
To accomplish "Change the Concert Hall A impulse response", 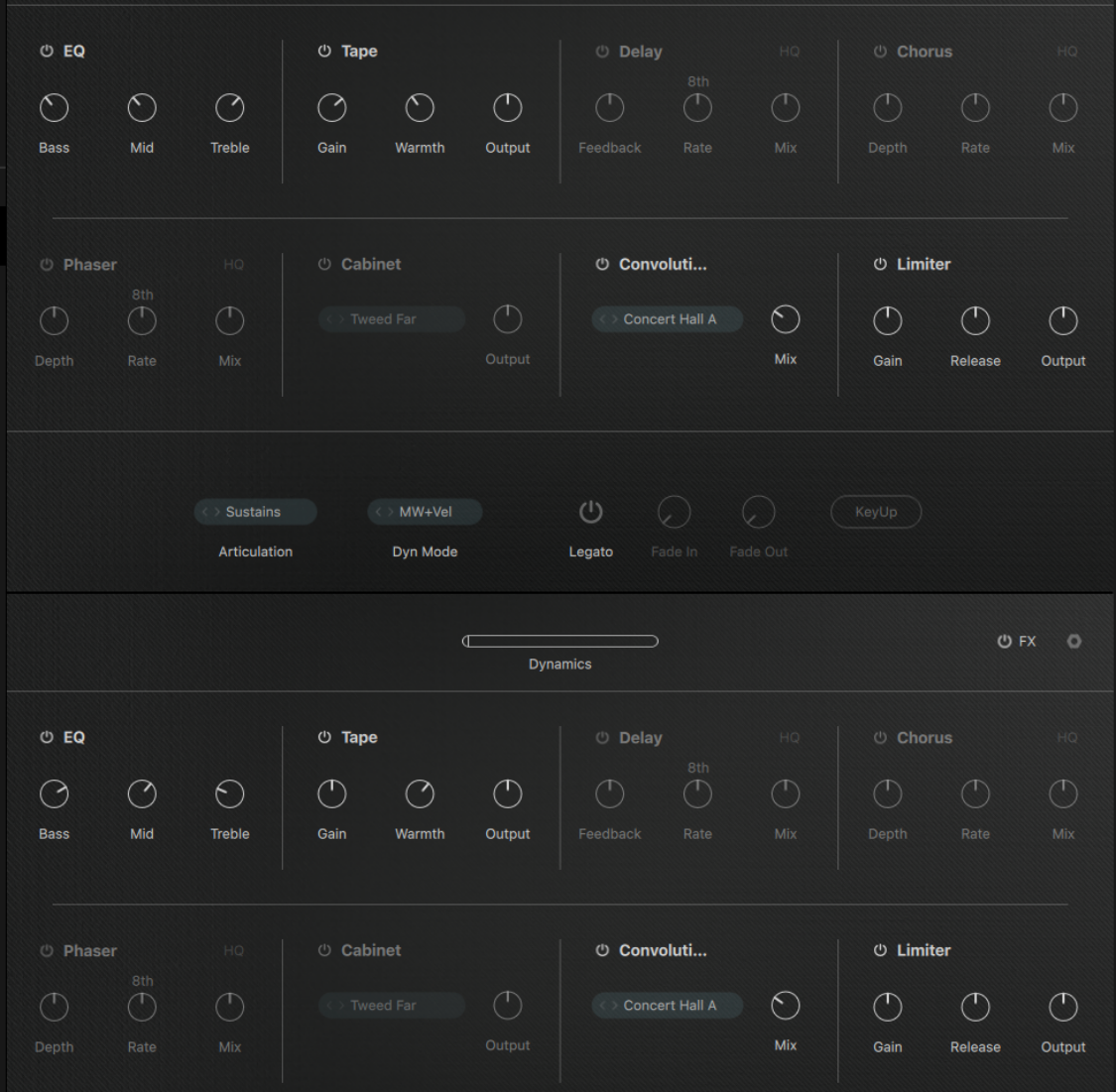I will (667, 318).
